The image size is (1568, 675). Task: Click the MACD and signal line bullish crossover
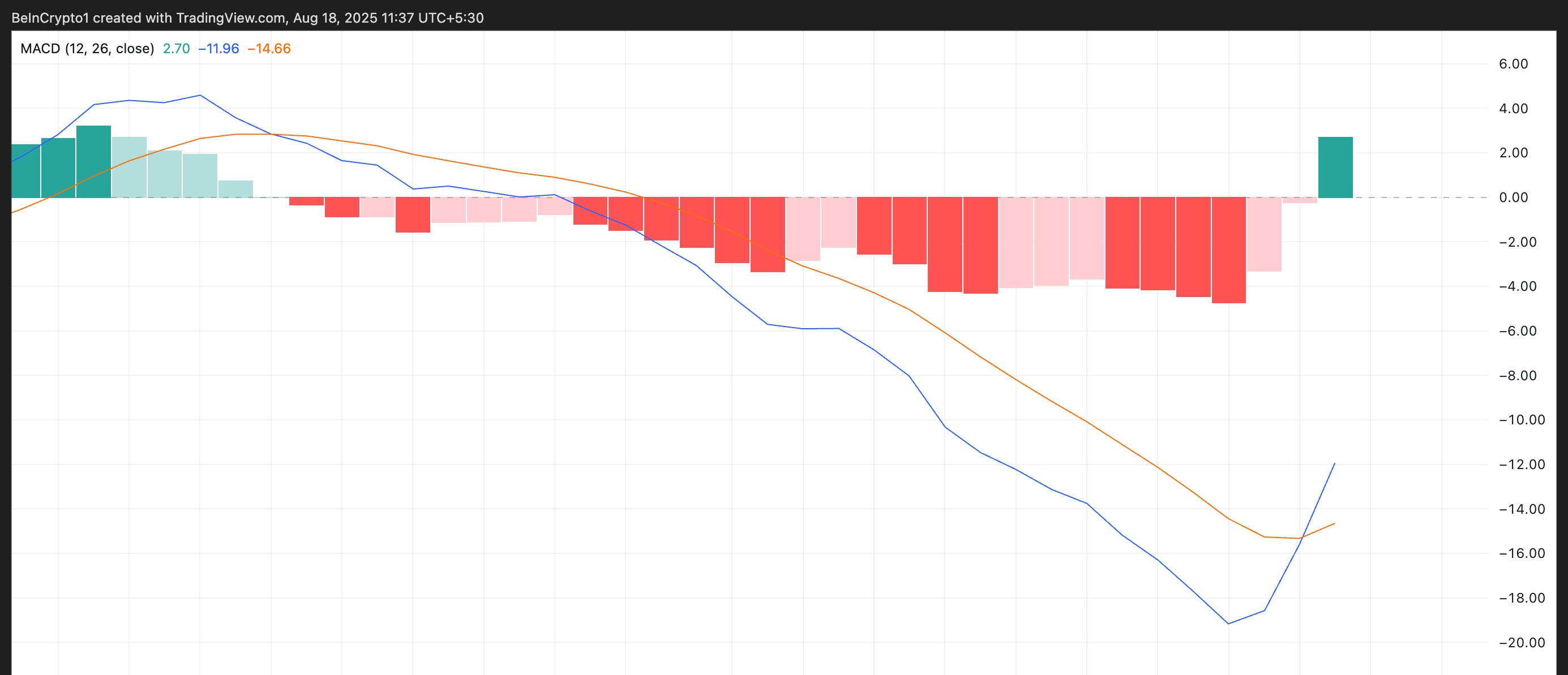(x=1301, y=538)
